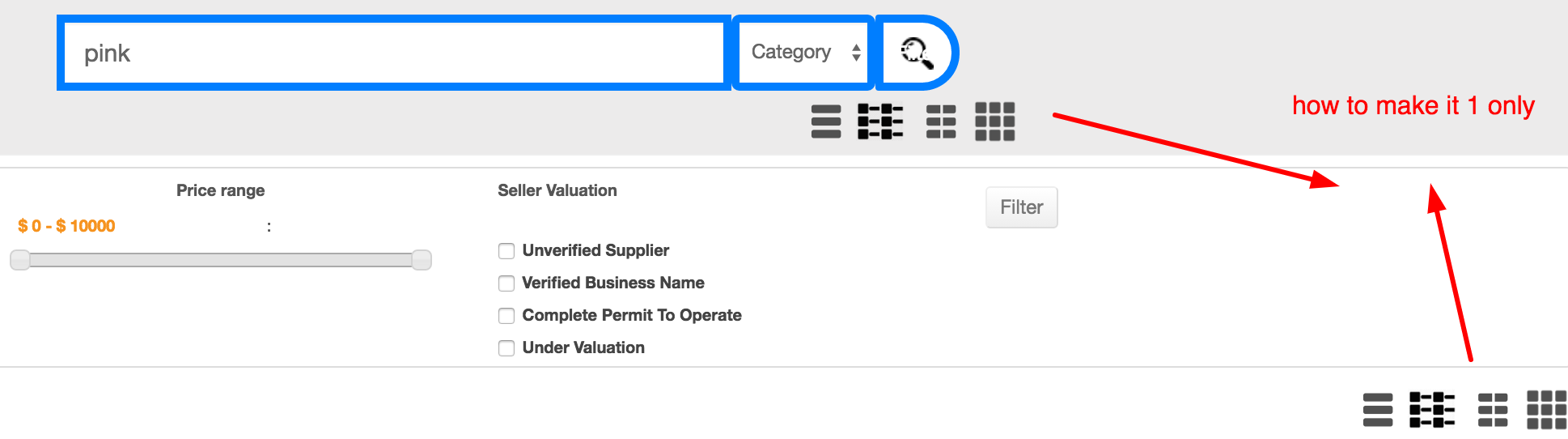
Task: Select single-column list view icon in top toolbar
Action: pyautogui.click(x=826, y=121)
